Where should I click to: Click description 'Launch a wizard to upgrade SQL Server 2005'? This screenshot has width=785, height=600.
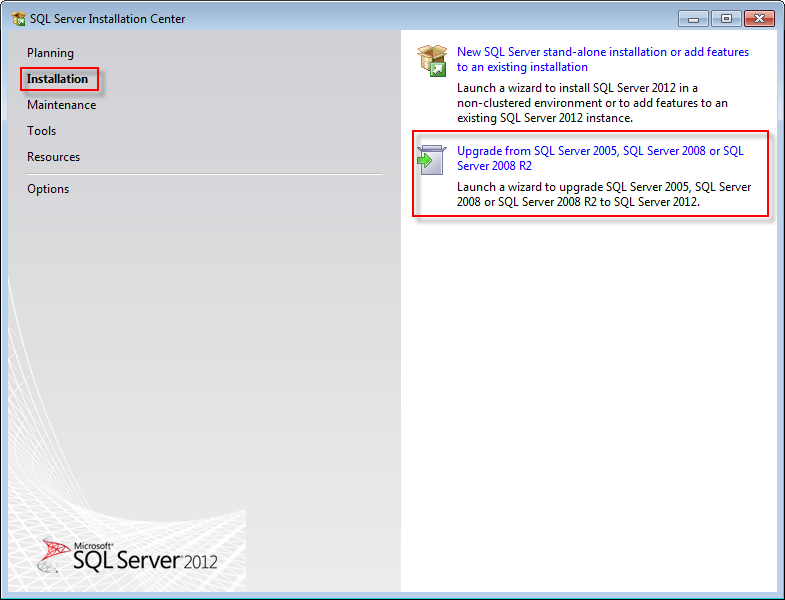click(604, 194)
